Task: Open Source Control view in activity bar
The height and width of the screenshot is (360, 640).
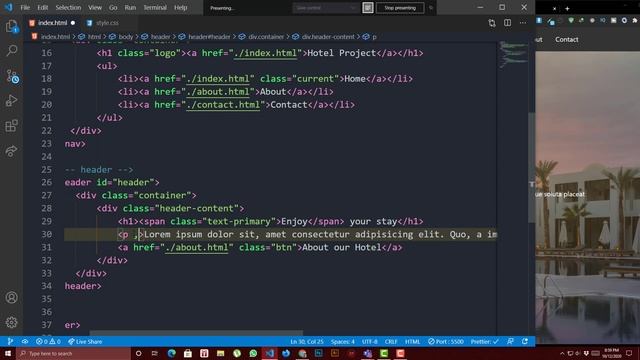Action: point(11,76)
